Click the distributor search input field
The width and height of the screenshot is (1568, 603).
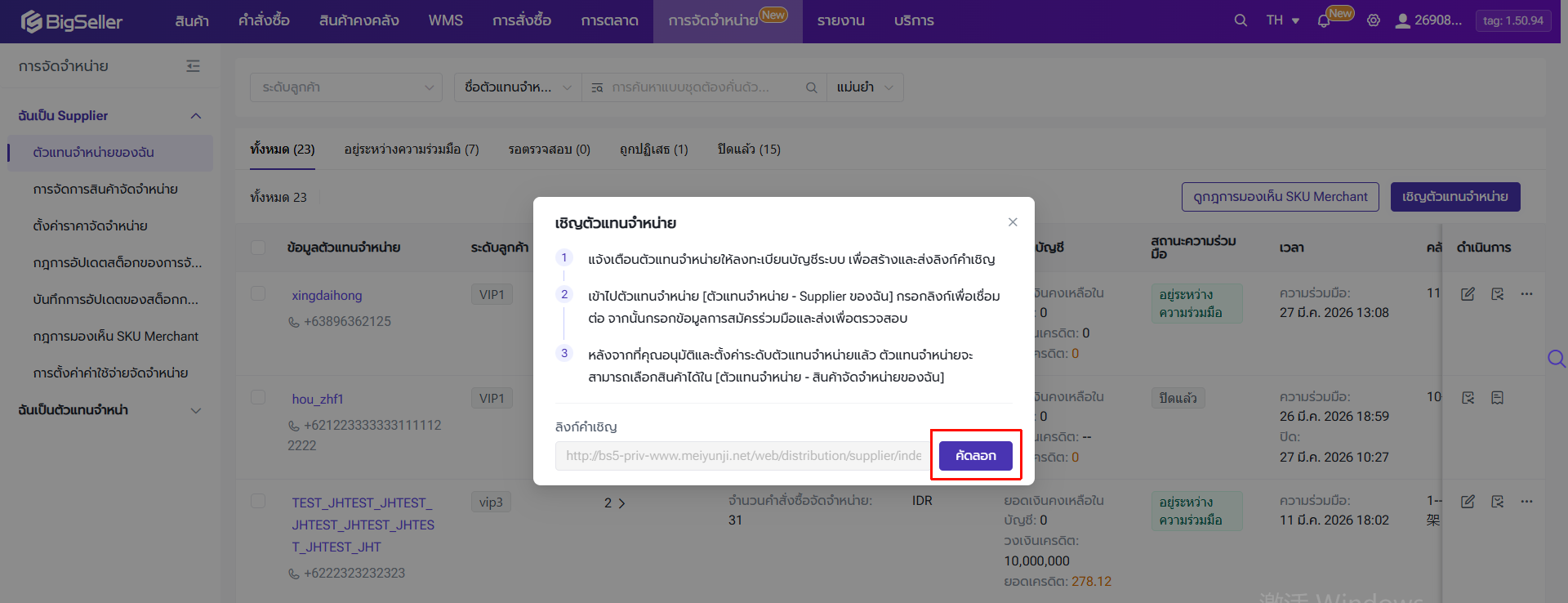click(x=706, y=87)
